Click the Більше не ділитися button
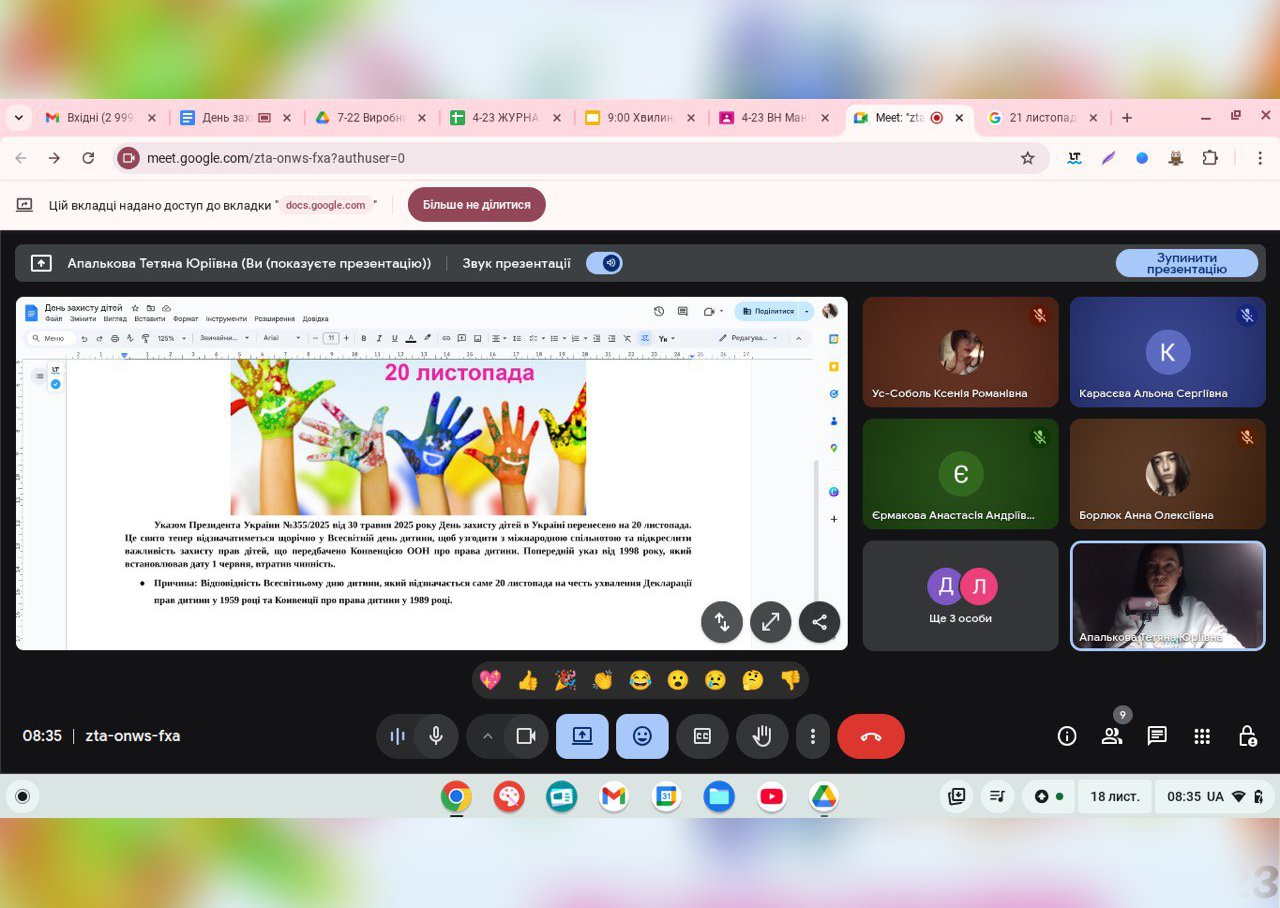This screenshot has width=1280, height=908. coord(476,205)
